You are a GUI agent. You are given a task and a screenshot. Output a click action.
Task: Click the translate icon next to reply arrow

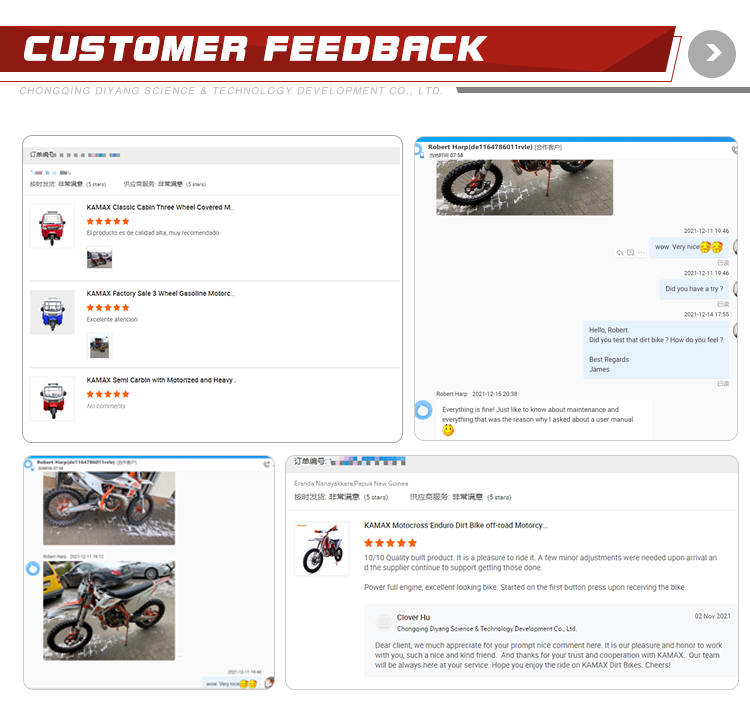tap(630, 253)
